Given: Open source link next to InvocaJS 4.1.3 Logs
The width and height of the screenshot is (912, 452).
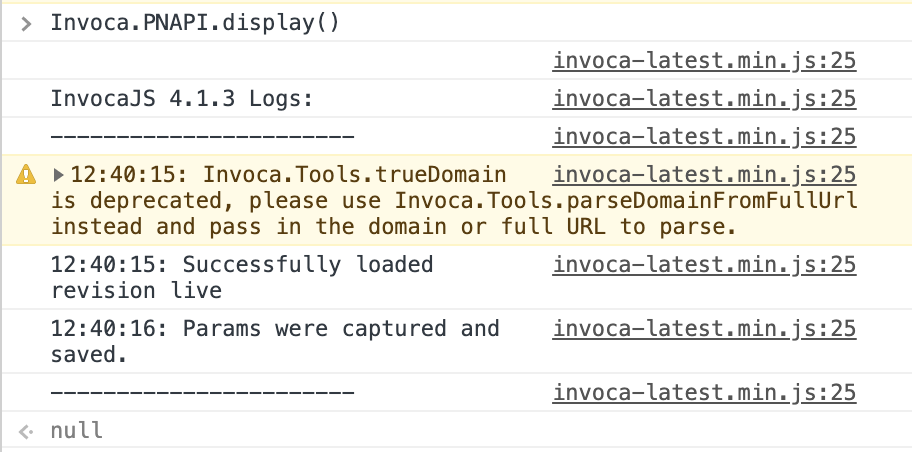Looking at the screenshot, I should pos(704,99).
